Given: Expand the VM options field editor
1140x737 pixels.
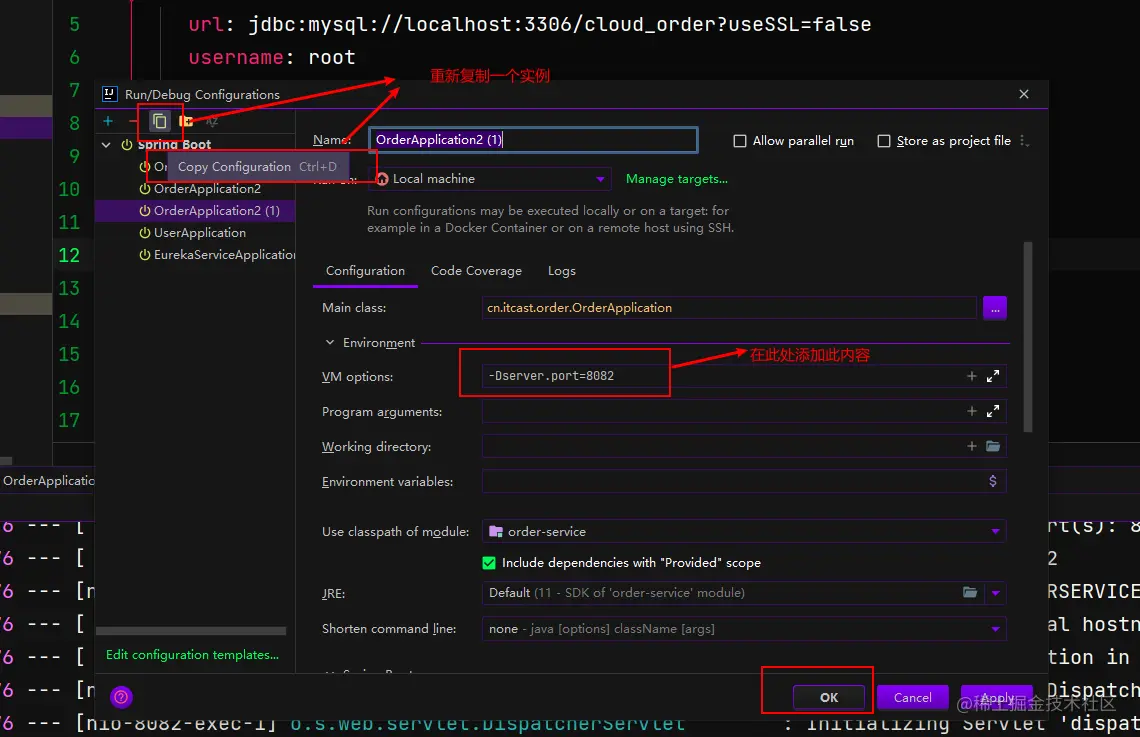Looking at the screenshot, I should coord(993,376).
